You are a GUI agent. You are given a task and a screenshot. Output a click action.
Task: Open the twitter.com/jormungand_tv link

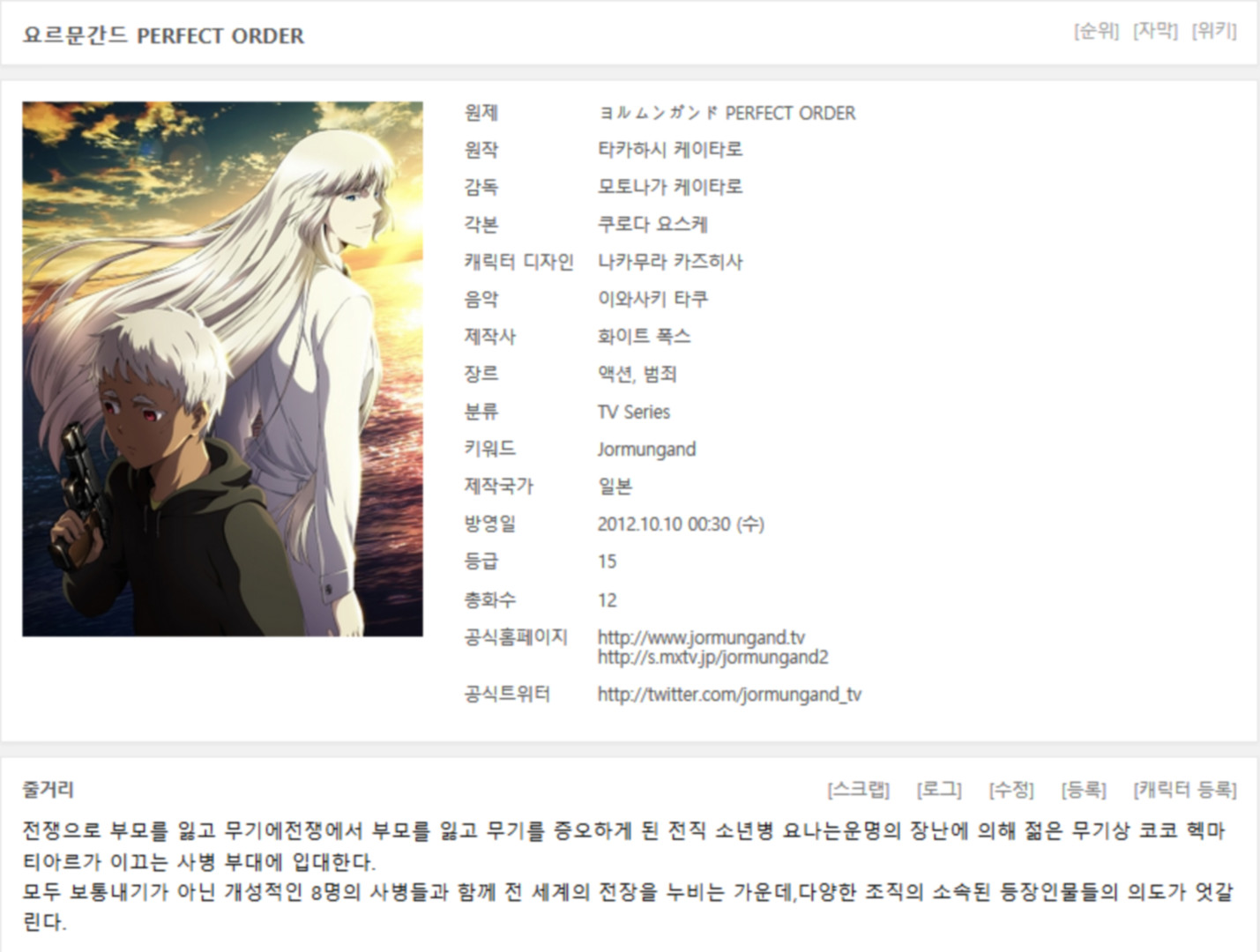729,695
